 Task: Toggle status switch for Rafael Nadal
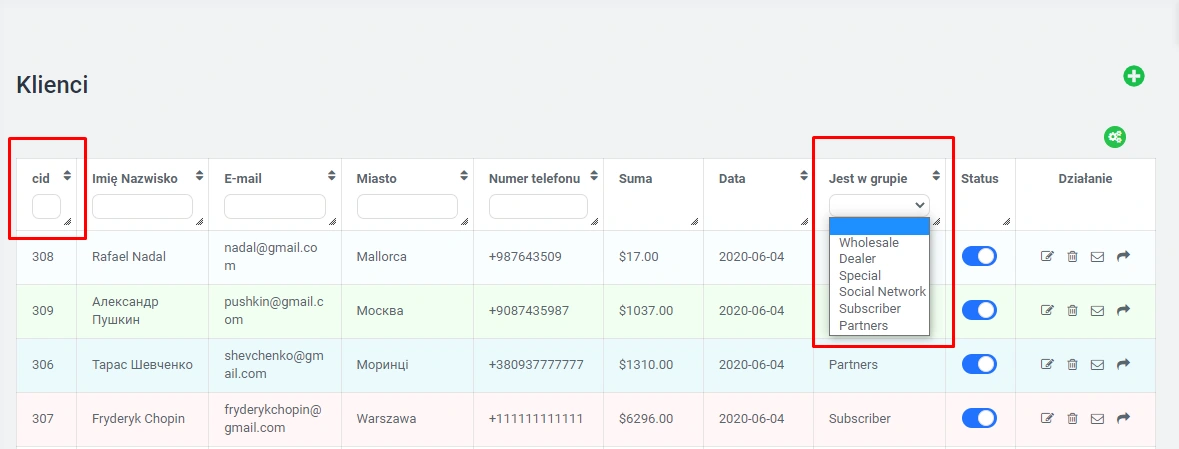[x=979, y=256]
